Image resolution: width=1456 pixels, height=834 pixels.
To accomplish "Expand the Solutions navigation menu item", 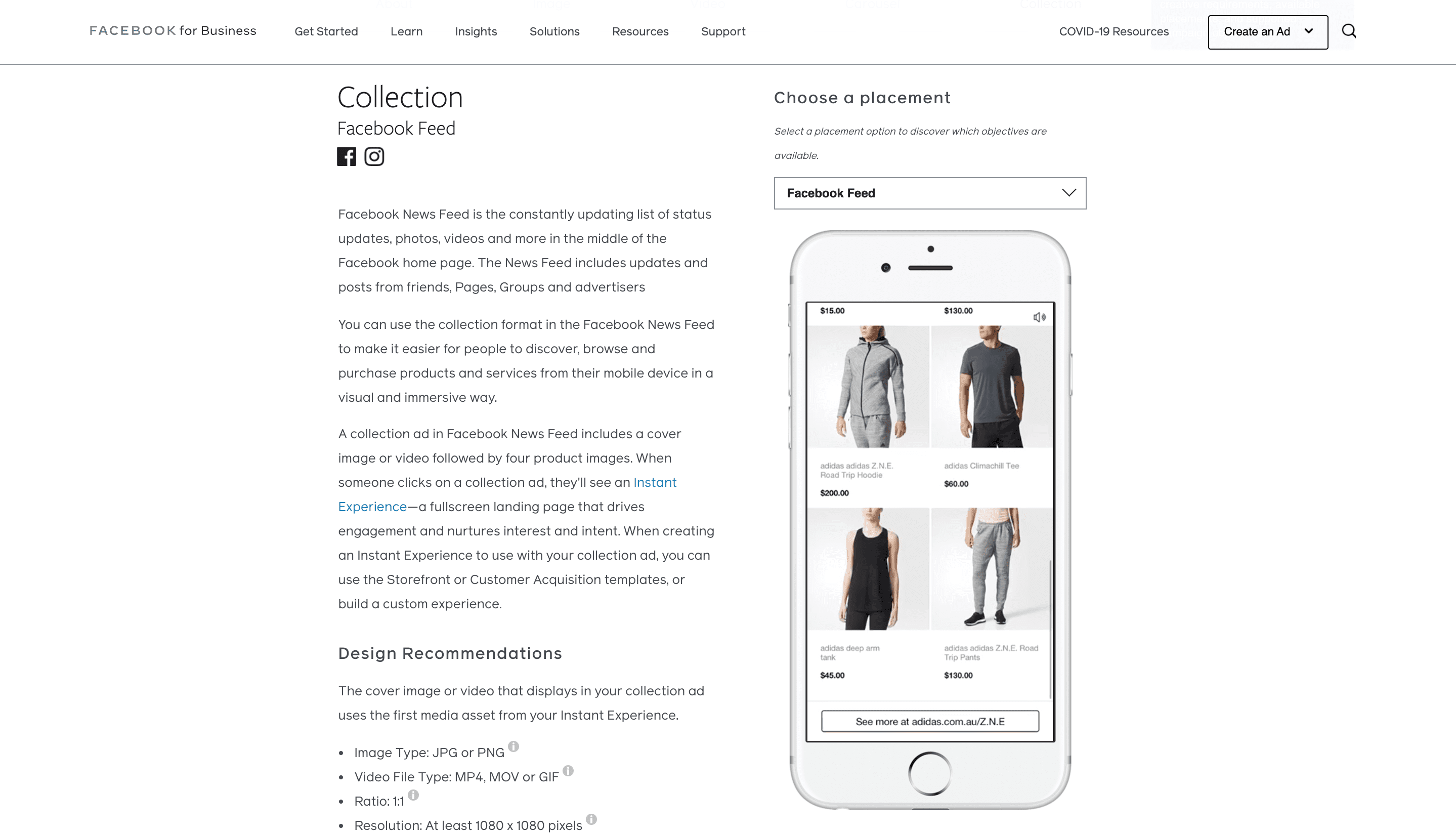I will point(554,31).
